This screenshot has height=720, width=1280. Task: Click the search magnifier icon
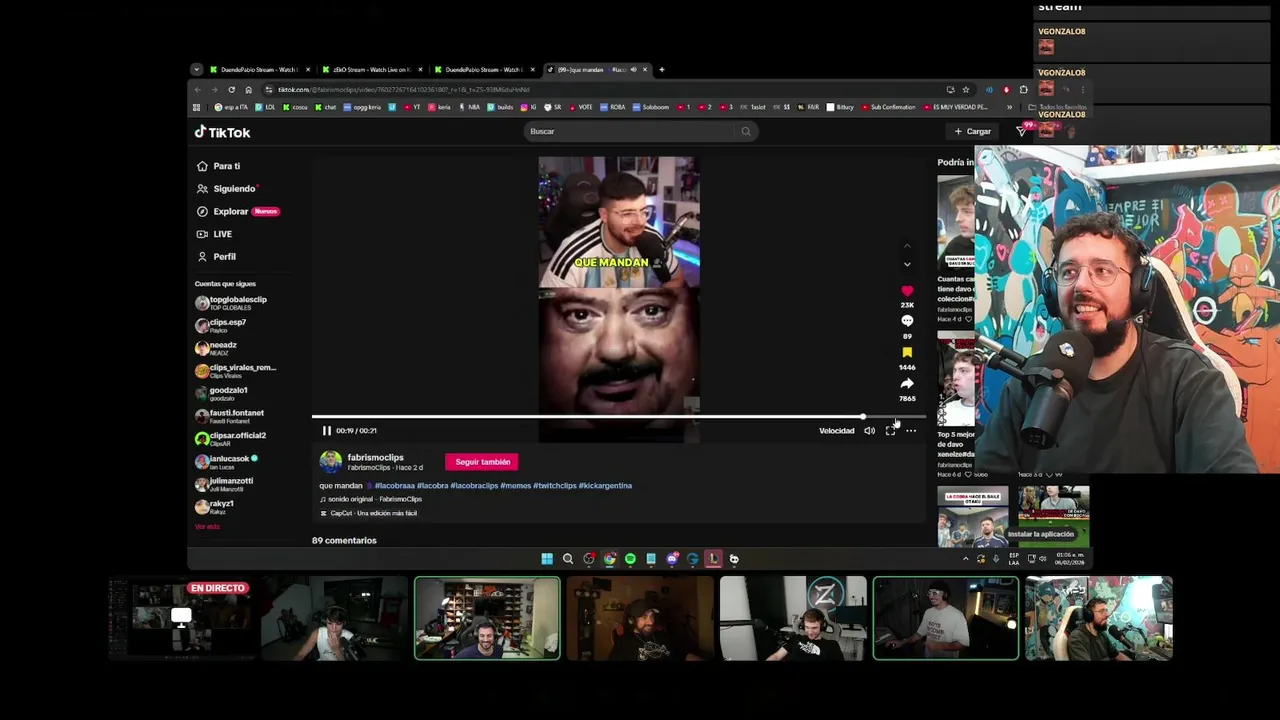746,131
